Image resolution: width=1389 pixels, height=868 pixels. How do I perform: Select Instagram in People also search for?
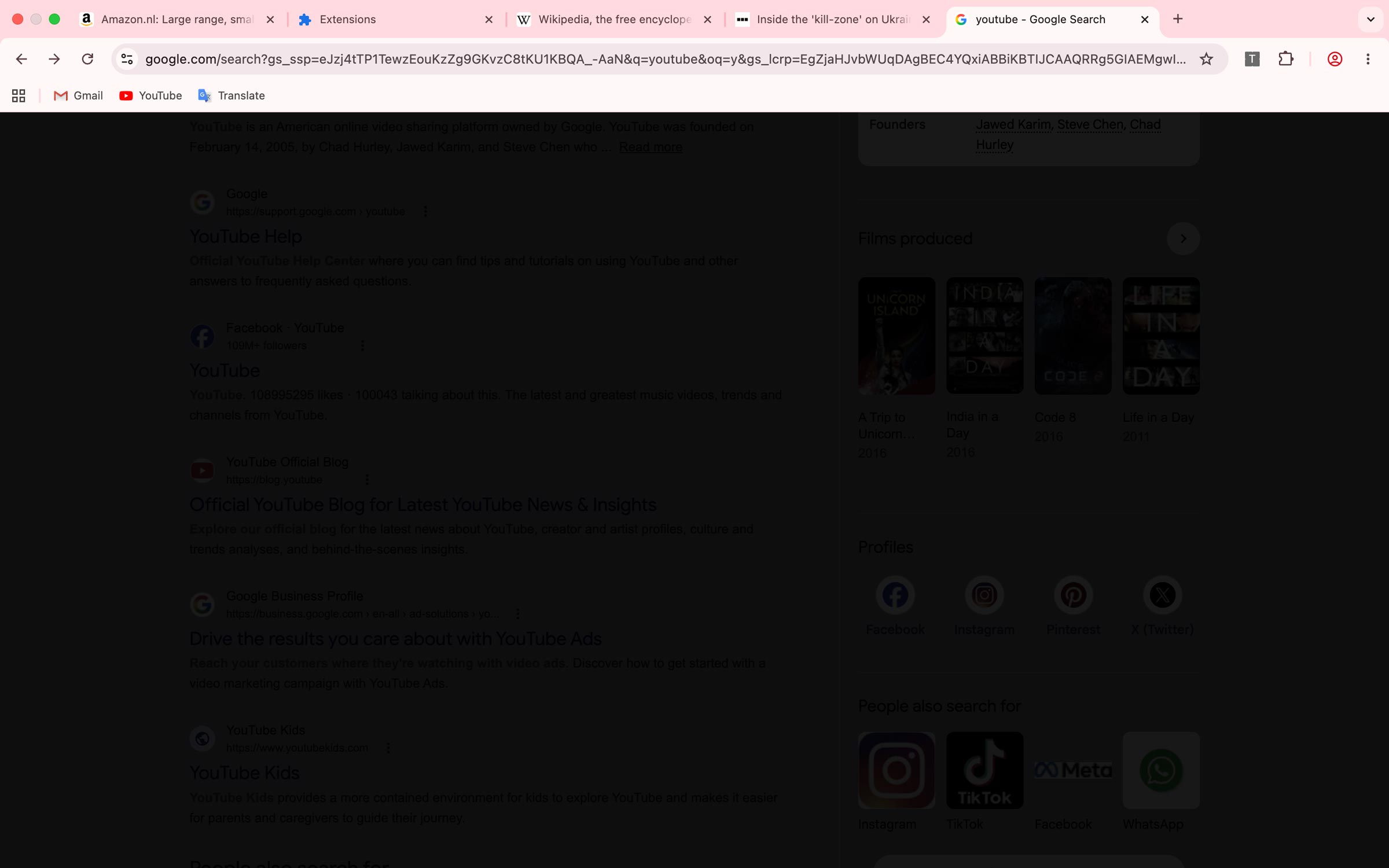(x=896, y=770)
